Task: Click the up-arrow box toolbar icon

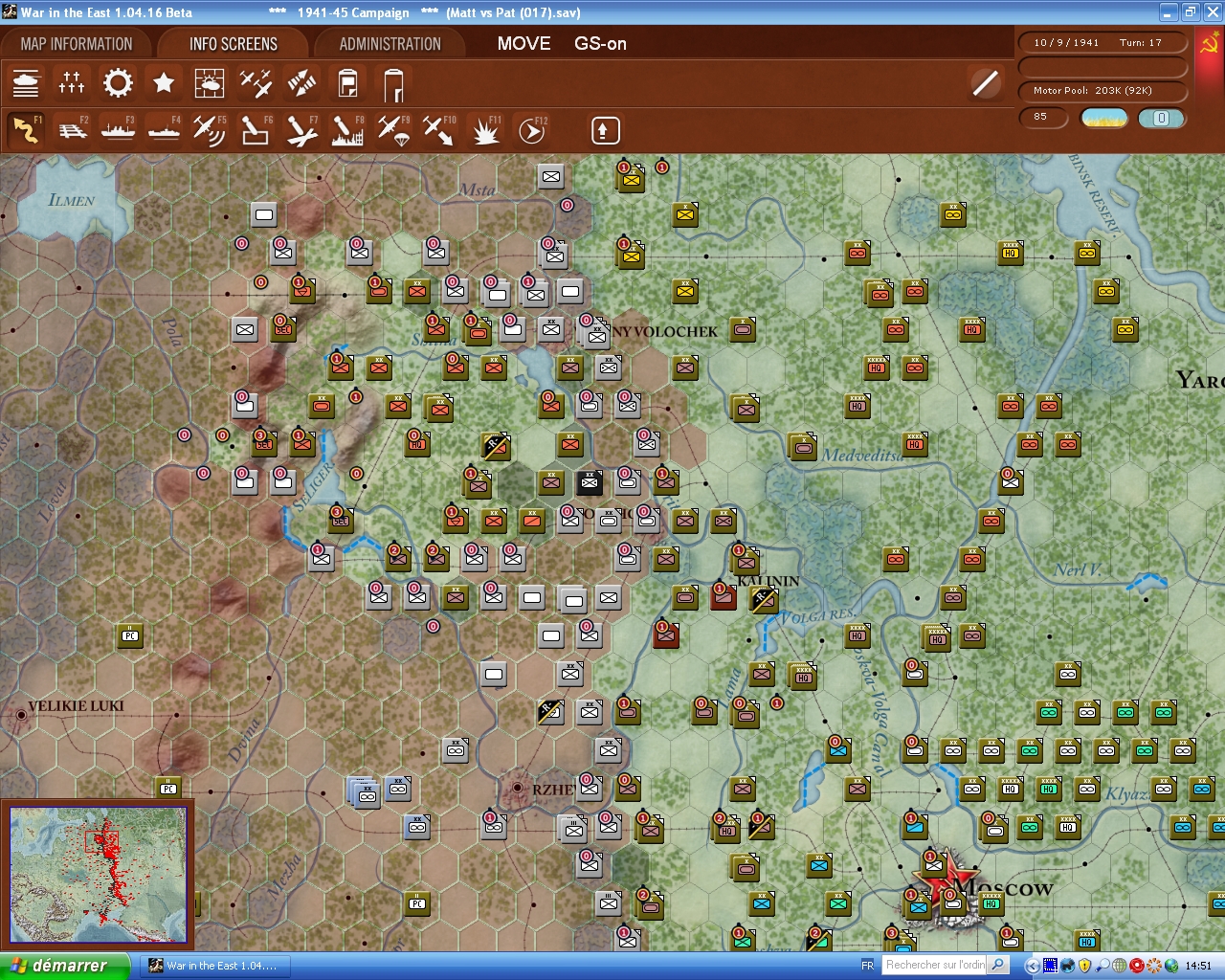Action: (605, 130)
